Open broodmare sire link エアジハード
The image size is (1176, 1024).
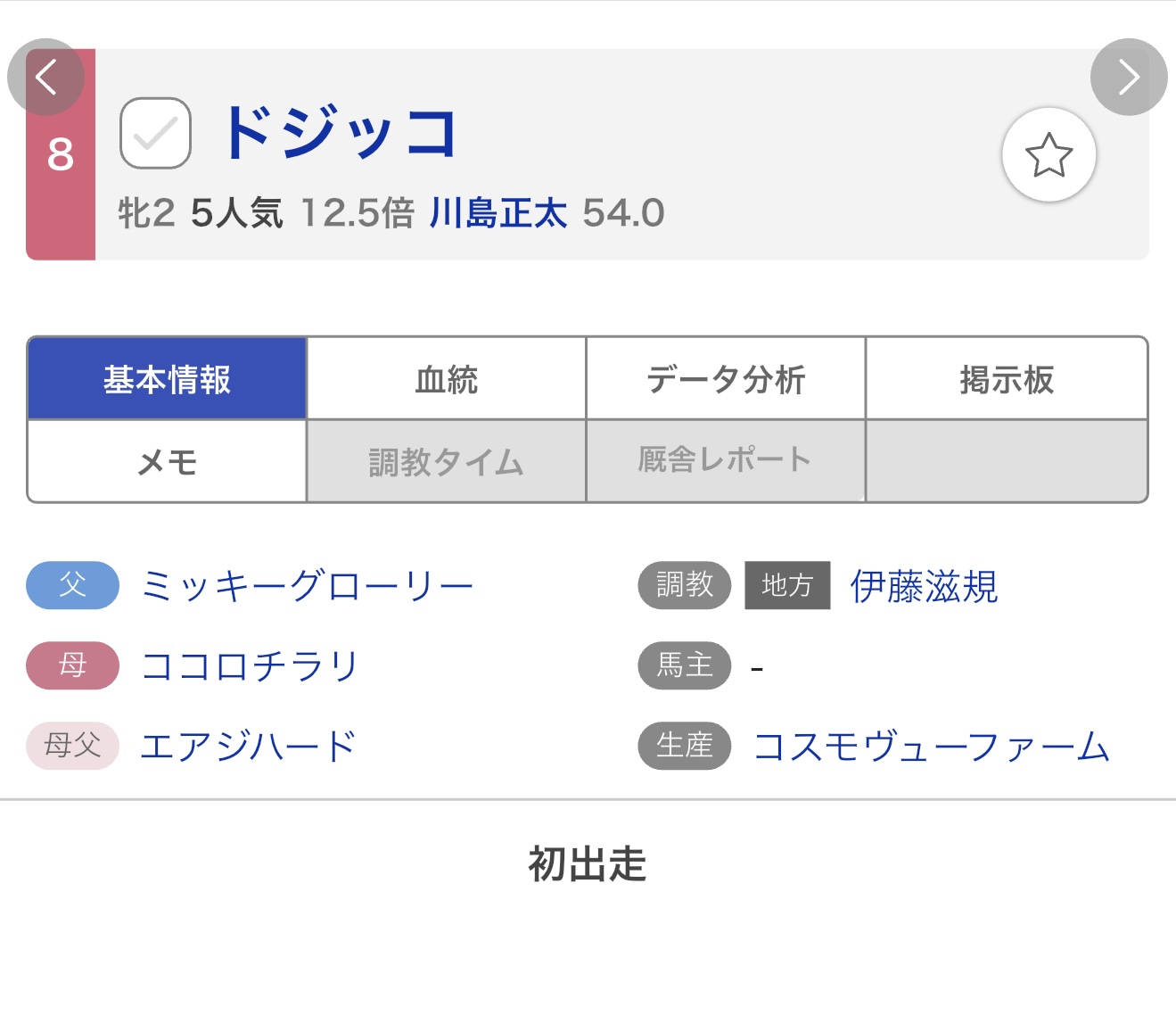(248, 747)
